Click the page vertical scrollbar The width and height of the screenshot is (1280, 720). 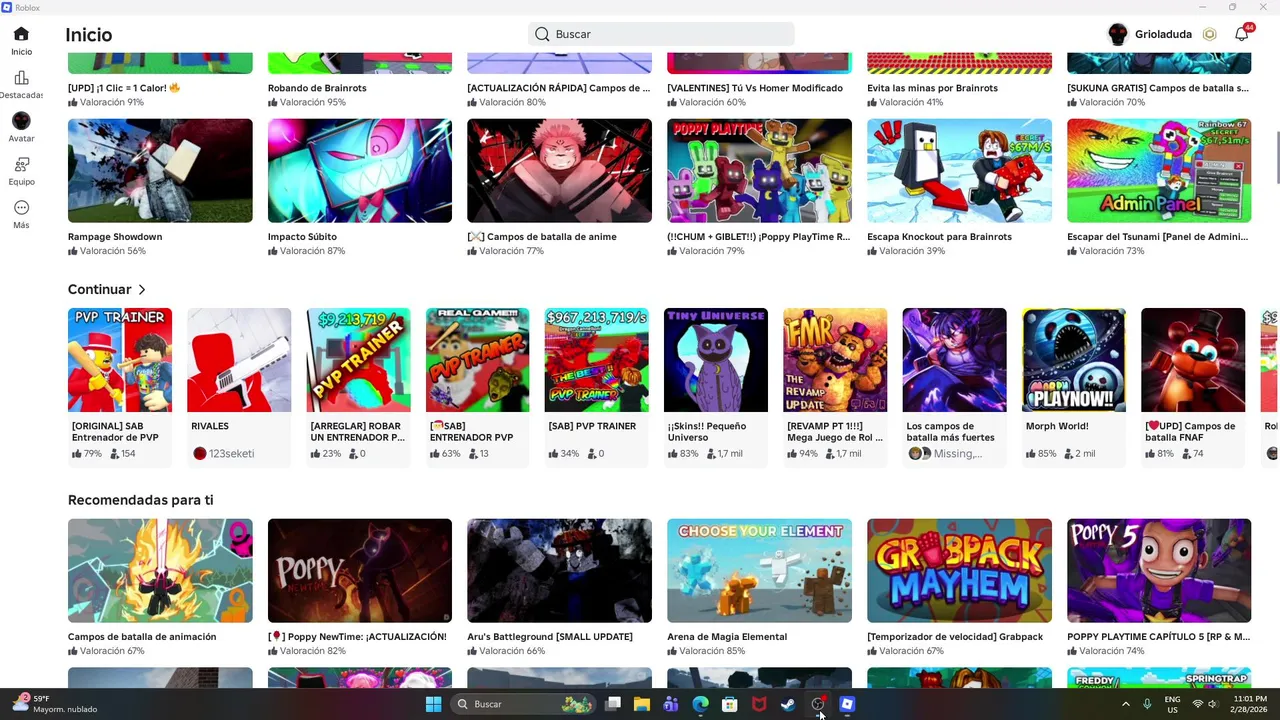1276,160
